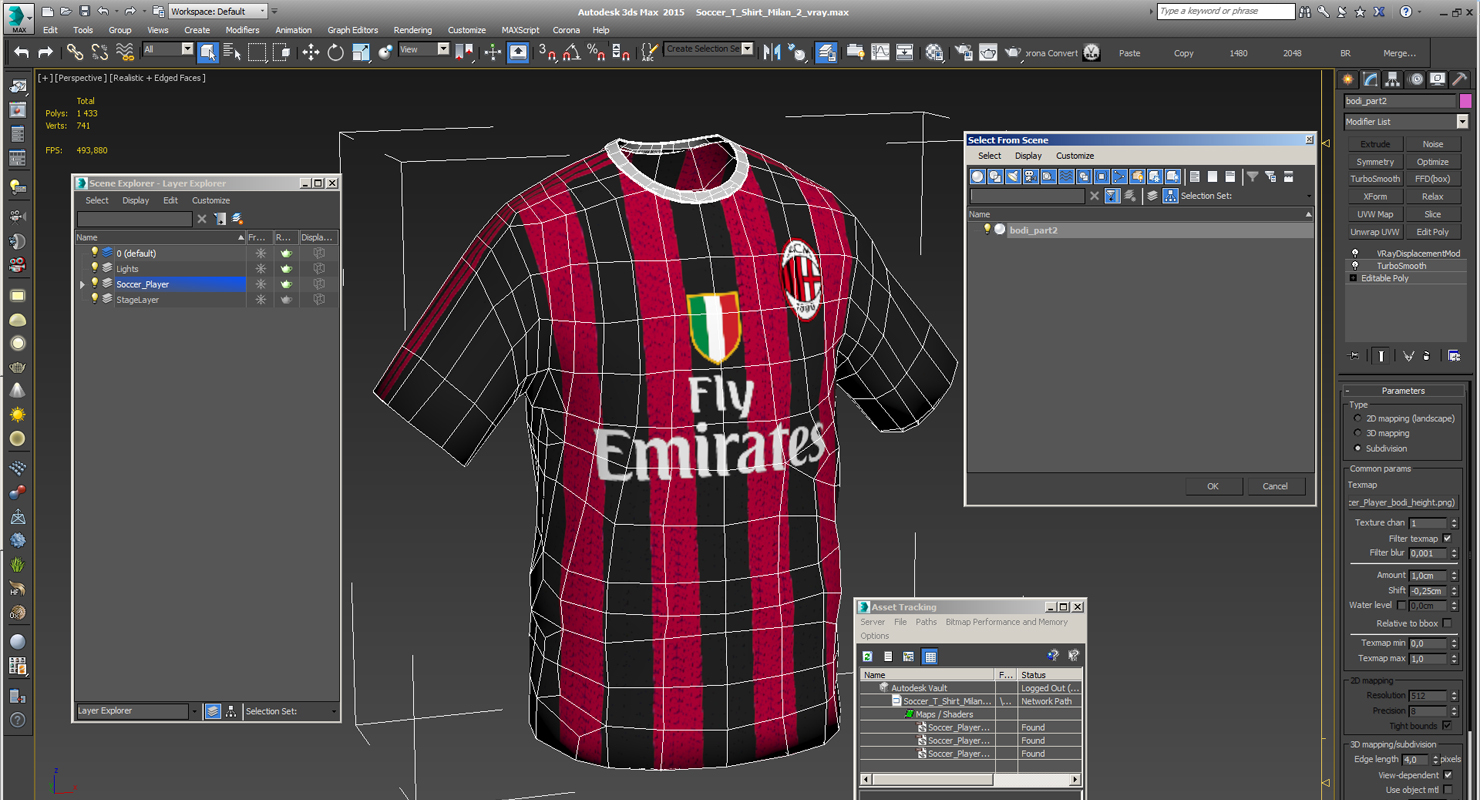Click Asset Tracking horizontal scrollbar

pos(968,779)
